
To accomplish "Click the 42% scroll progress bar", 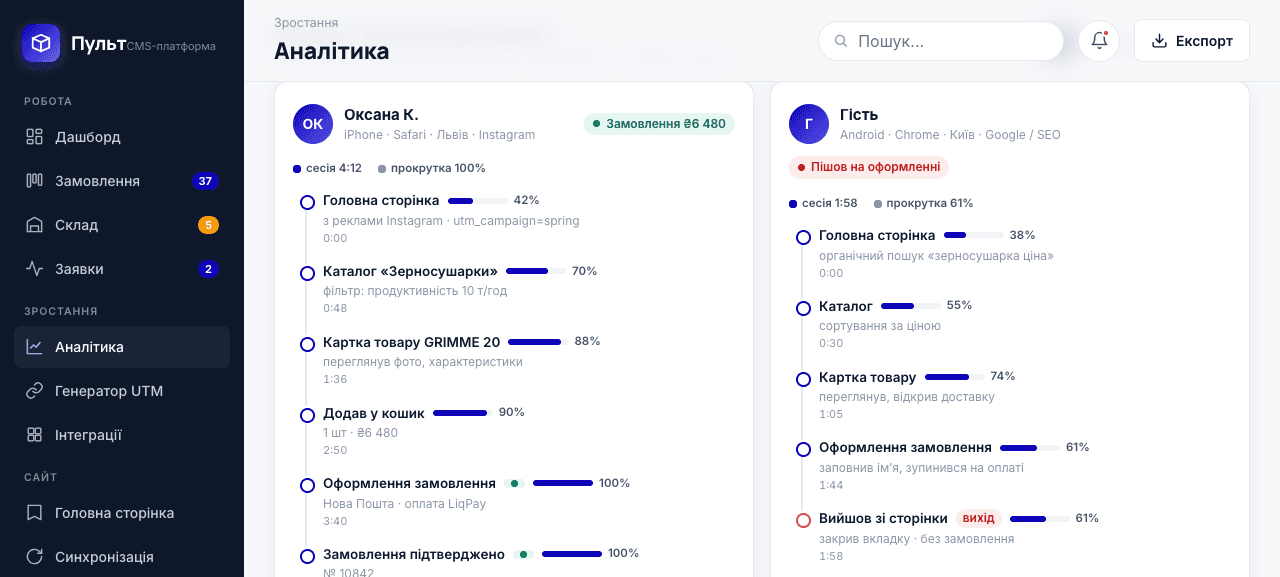I will click(x=477, y=201).
